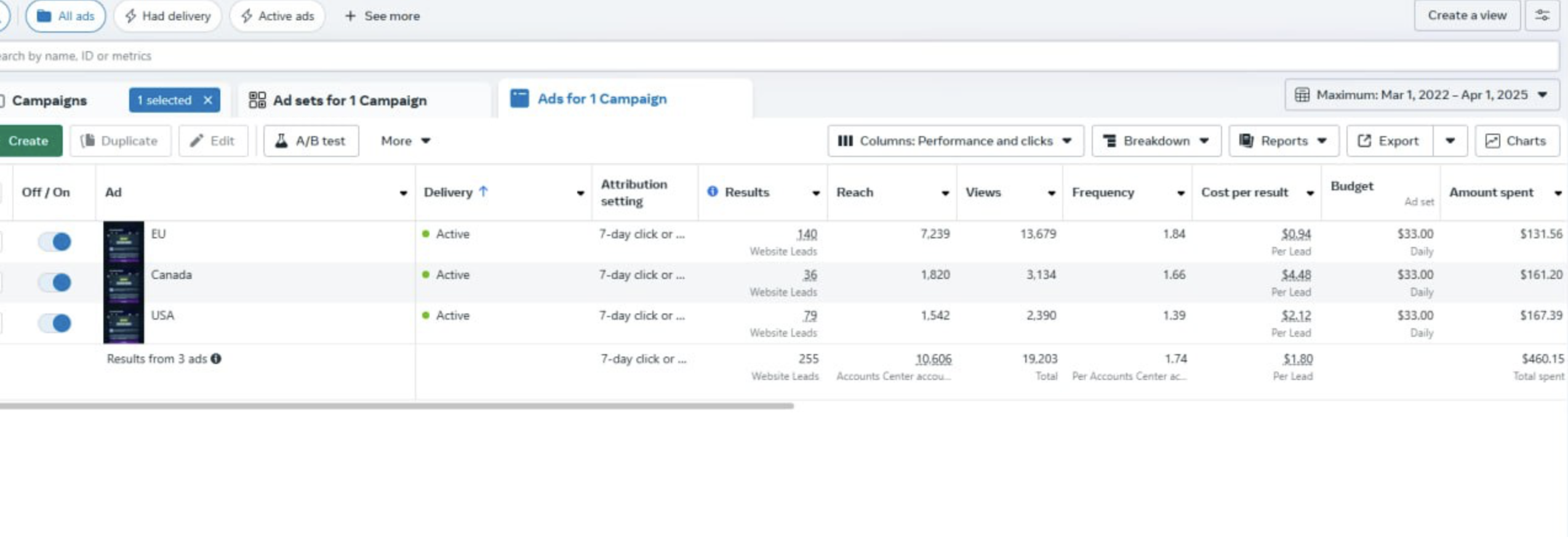Open the Charts panel
Image resolution: width=1568 pixels, height=537 pixels.
1516,140
